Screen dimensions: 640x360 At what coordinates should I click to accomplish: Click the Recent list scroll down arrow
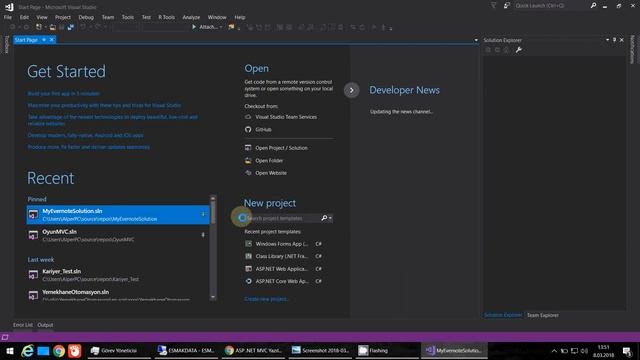tap(213, 297)
